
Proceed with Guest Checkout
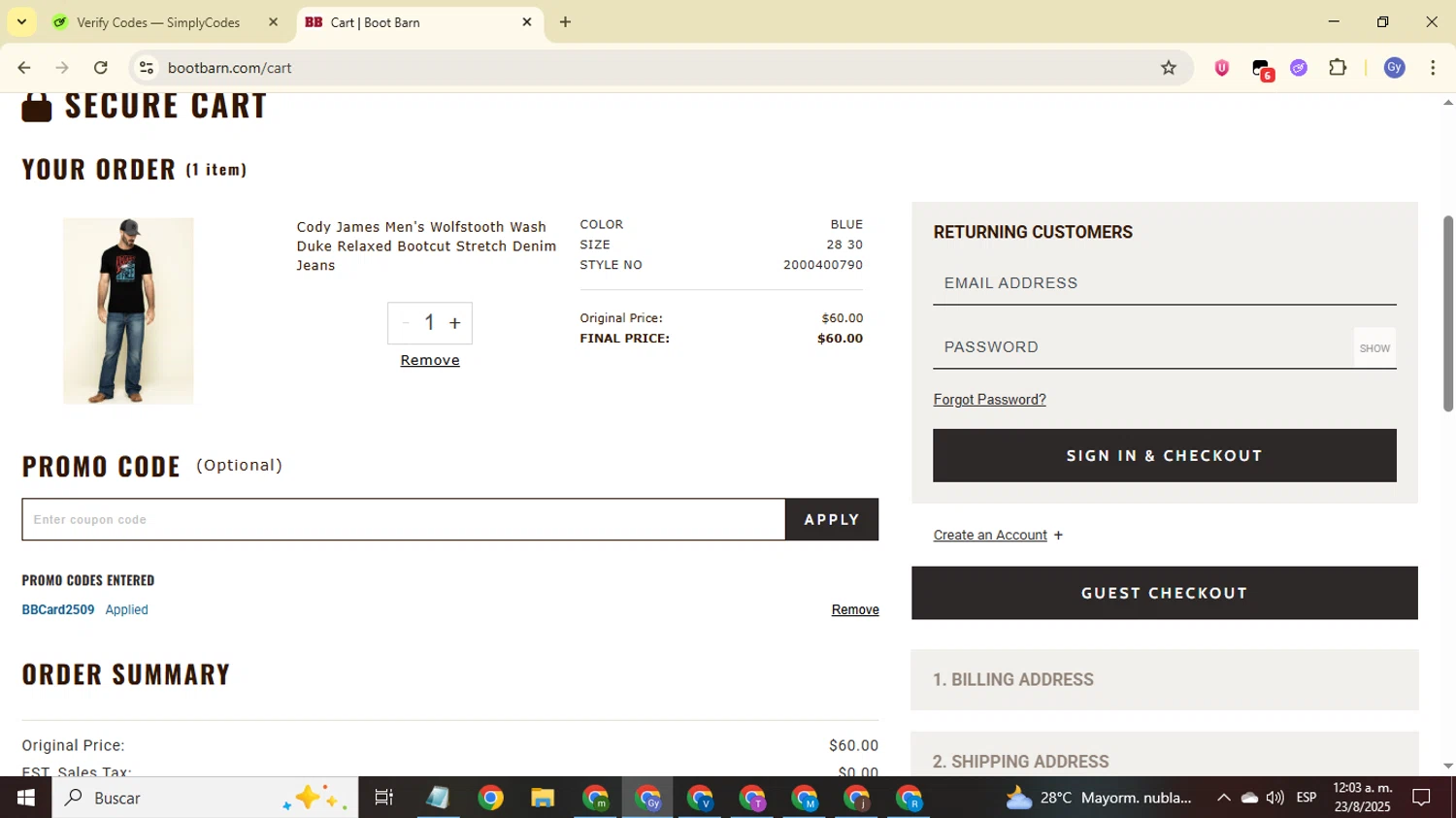click(x=1165, y=593)
